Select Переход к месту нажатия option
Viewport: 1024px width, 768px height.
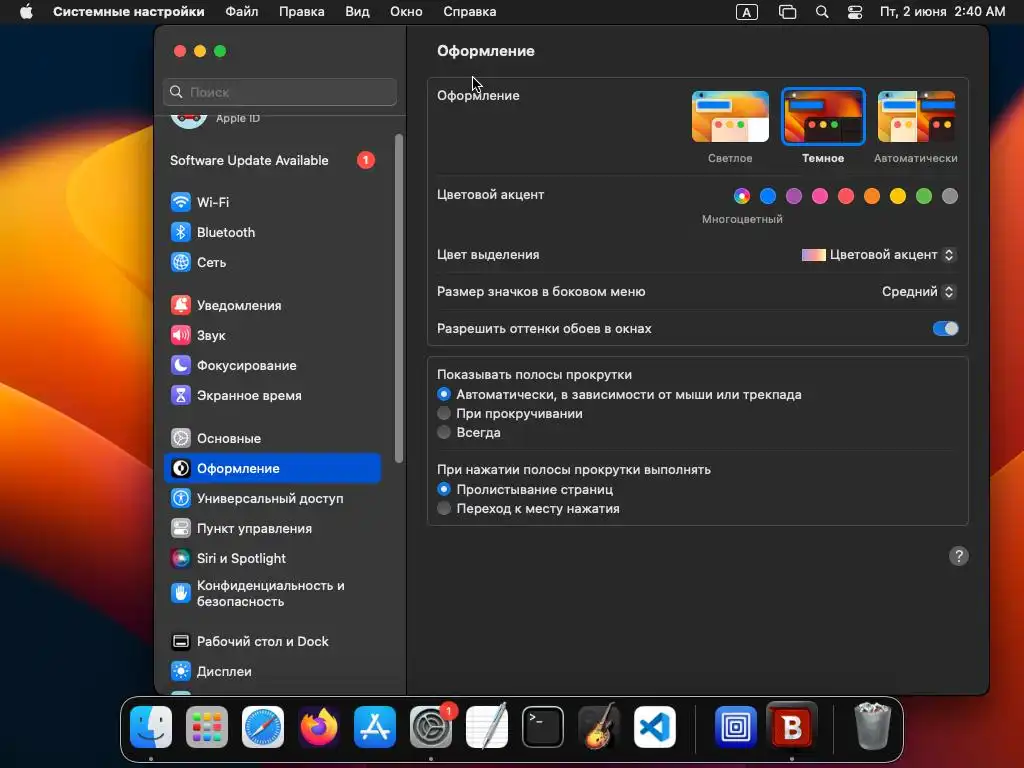click(x=443, y=508)
